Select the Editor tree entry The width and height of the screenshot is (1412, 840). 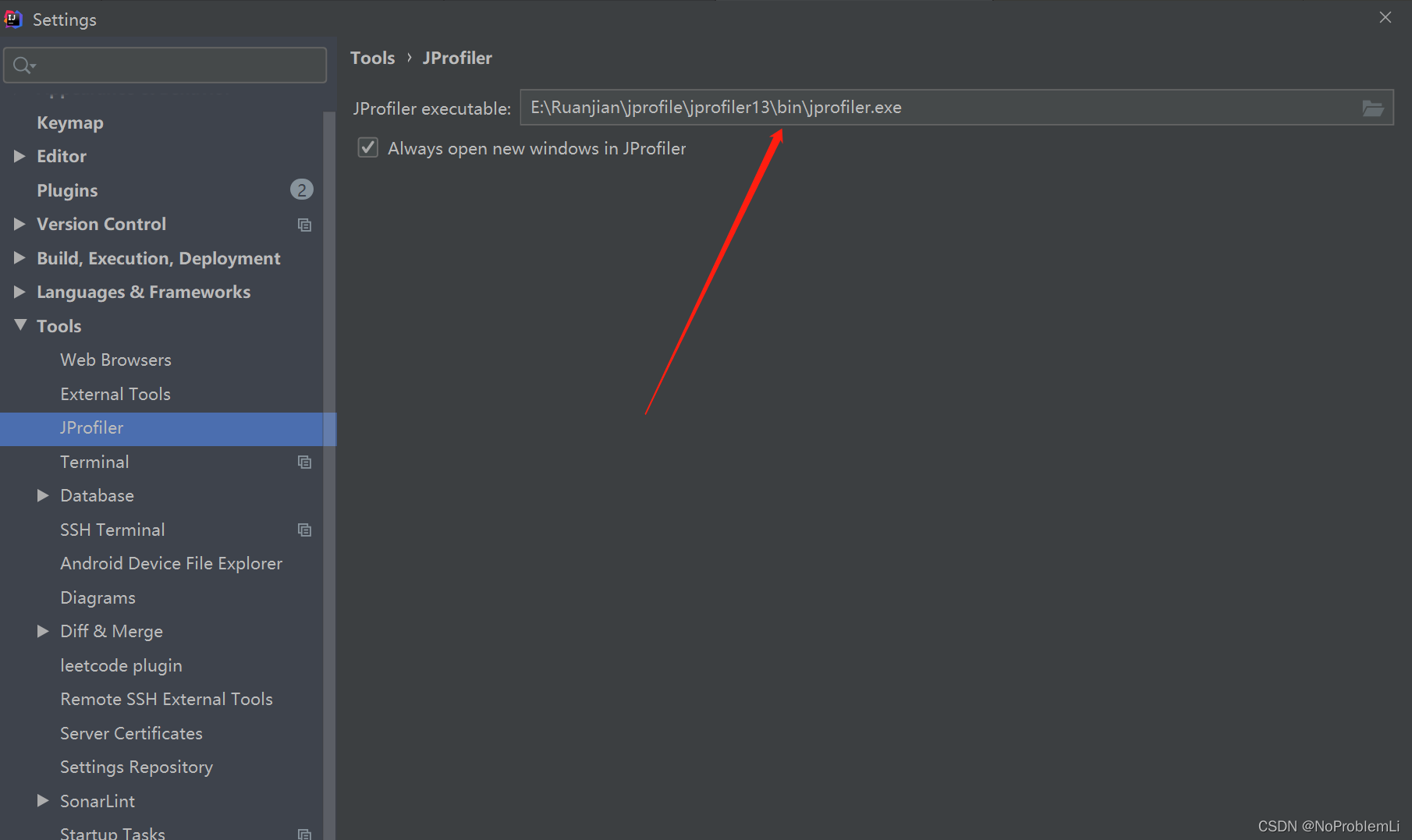62,157
